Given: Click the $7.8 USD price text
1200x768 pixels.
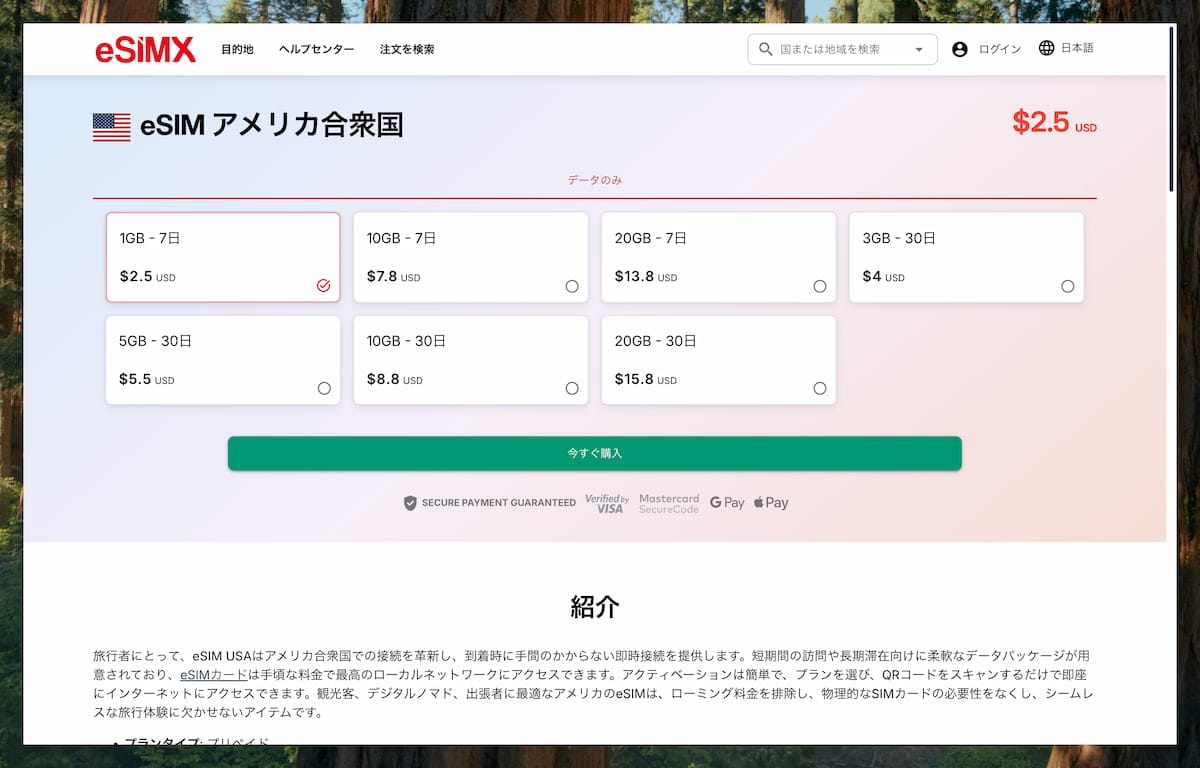Looking at the screenshot, I should pos(393,277).
